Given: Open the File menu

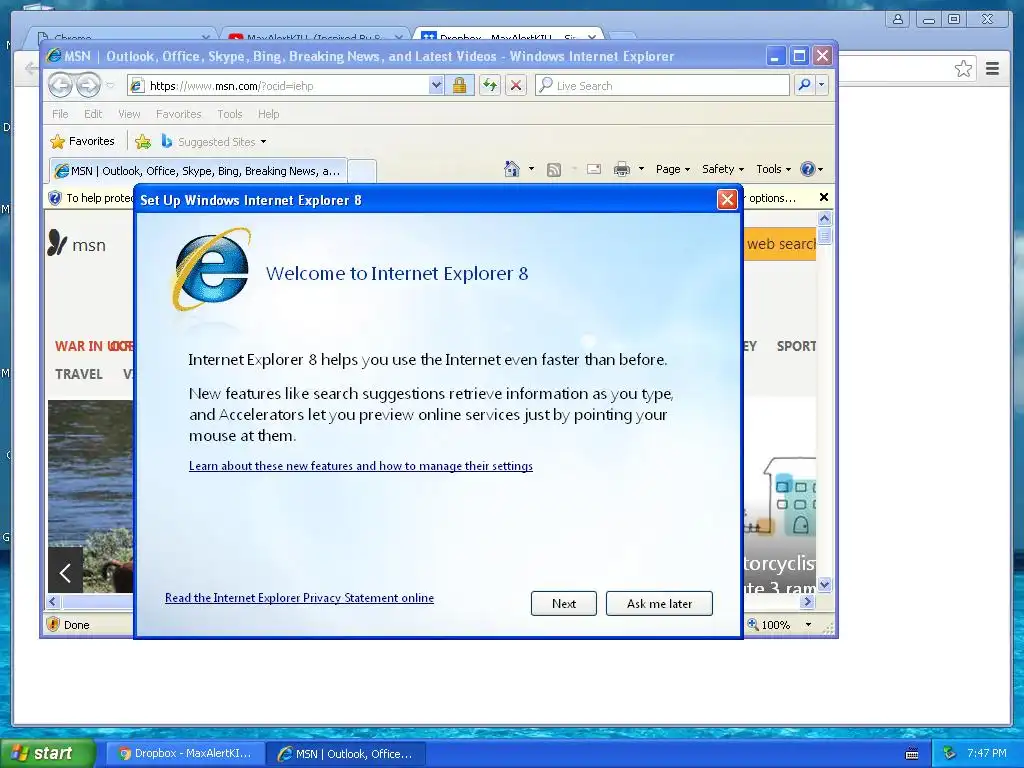Looking at the screenshot, I should (x=60, y=114).
